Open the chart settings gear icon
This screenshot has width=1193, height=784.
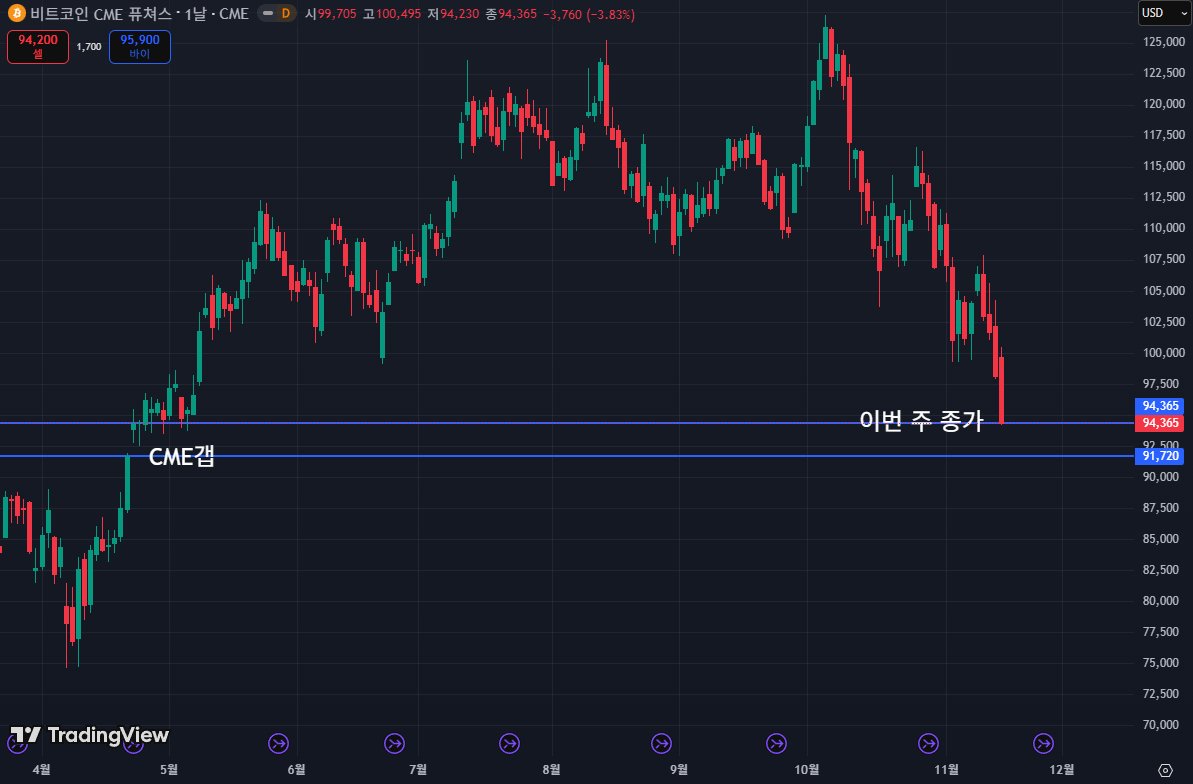(x=1165, y=770)
